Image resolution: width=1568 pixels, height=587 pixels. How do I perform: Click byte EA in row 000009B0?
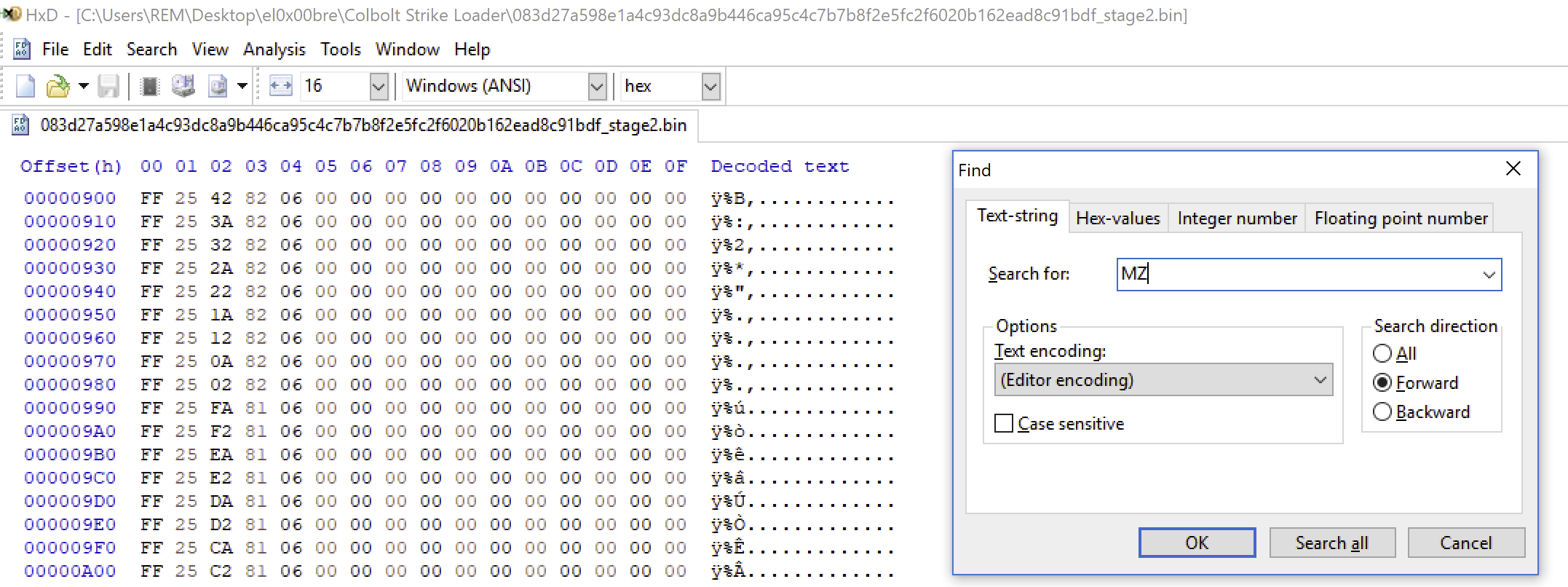[x=221, y=454]
